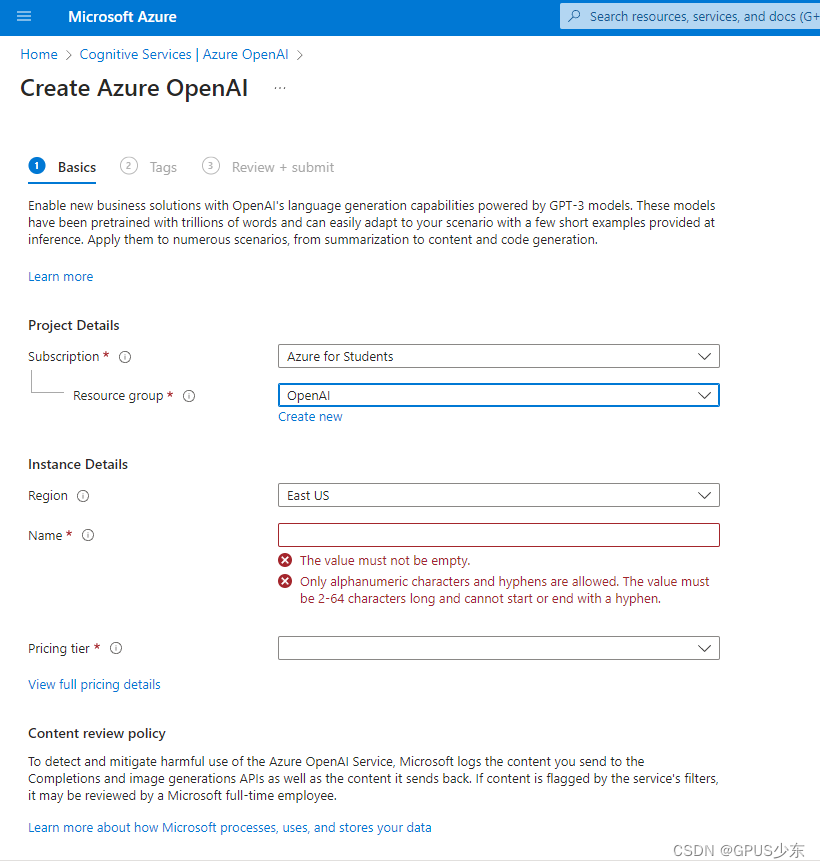Open the Region dropdown showing East US
This screenshot has width=820, height=868.
(498, 495)
